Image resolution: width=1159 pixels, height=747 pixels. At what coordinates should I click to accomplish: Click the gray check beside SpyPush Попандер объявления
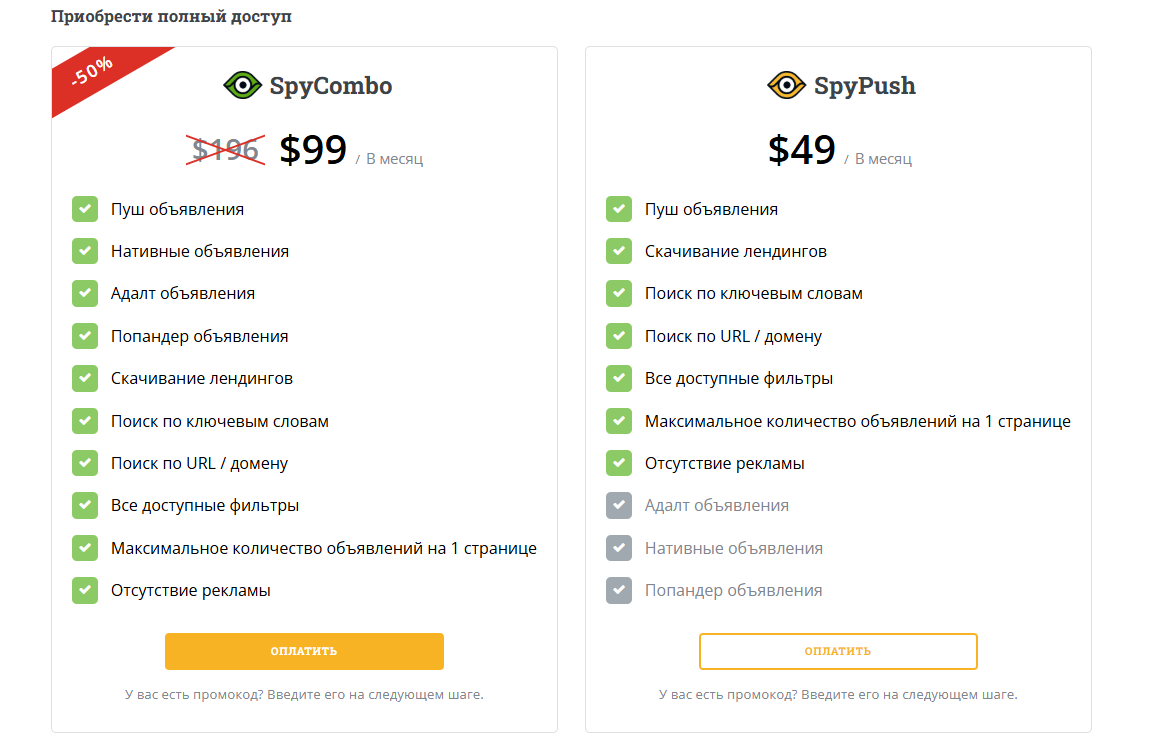(x=619, y=591)
